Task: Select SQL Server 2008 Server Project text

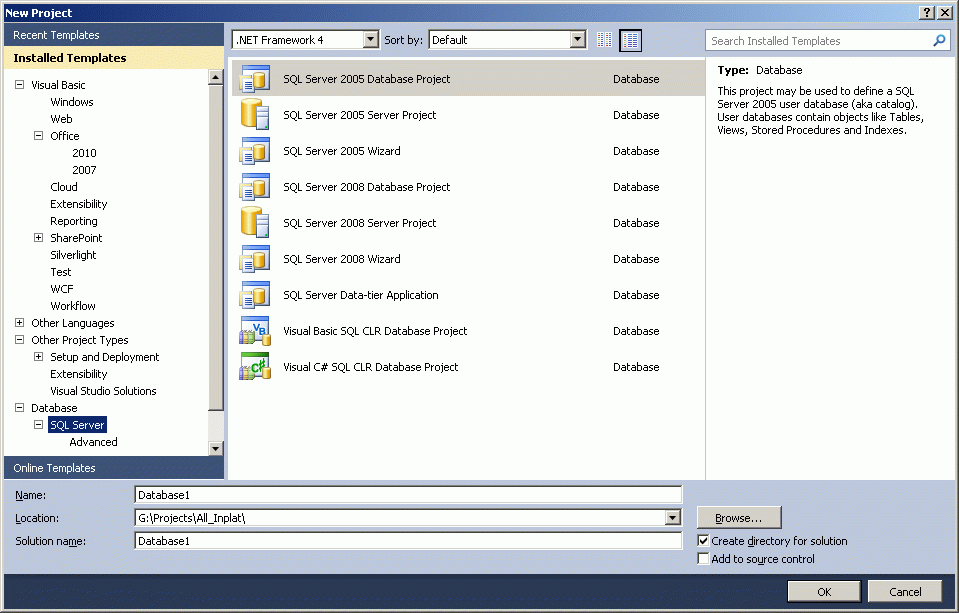Action: click(359, 223)
